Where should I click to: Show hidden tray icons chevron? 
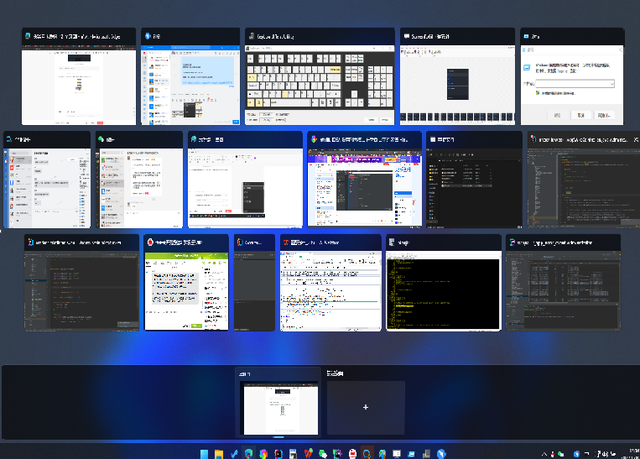(544, 454)
